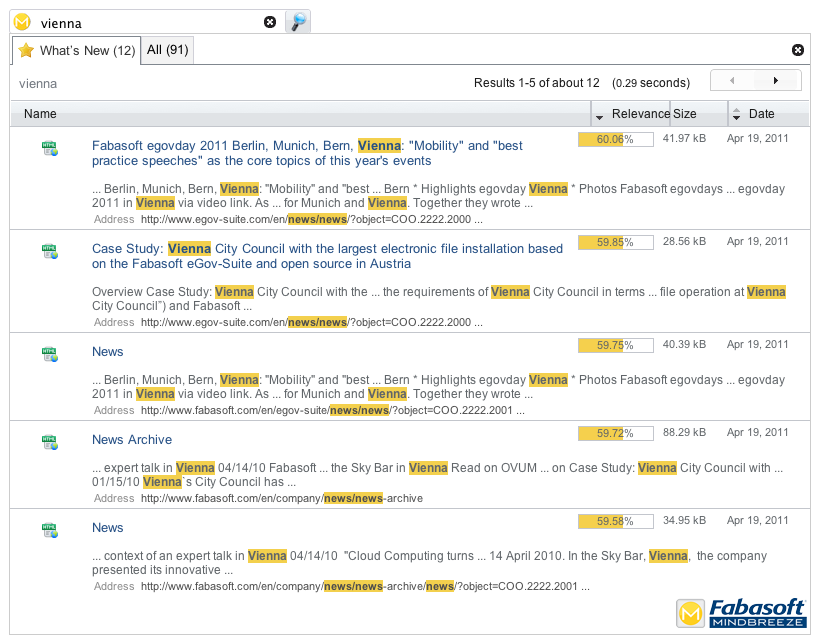Click the 28.56 kB size value
This screenshot has height=644, width=820.
pyautogui.click(x=684, y=241)
